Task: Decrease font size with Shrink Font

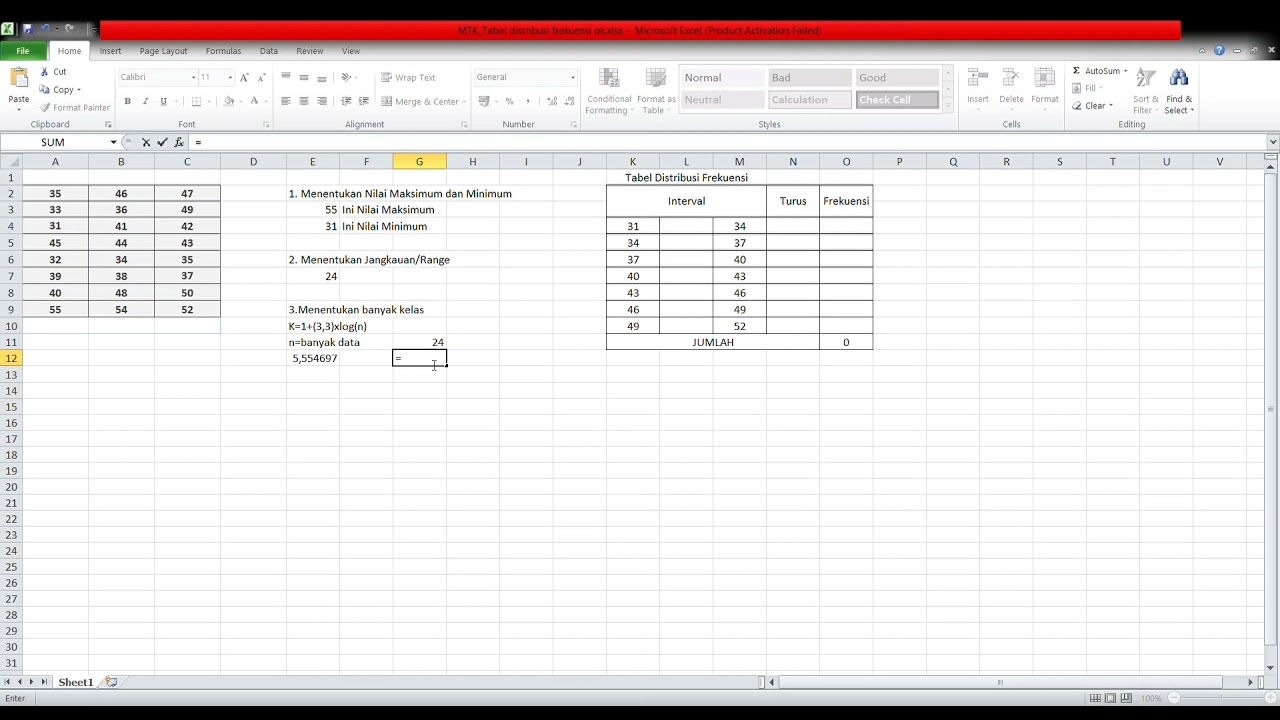Action: click(x=261, y=77)
